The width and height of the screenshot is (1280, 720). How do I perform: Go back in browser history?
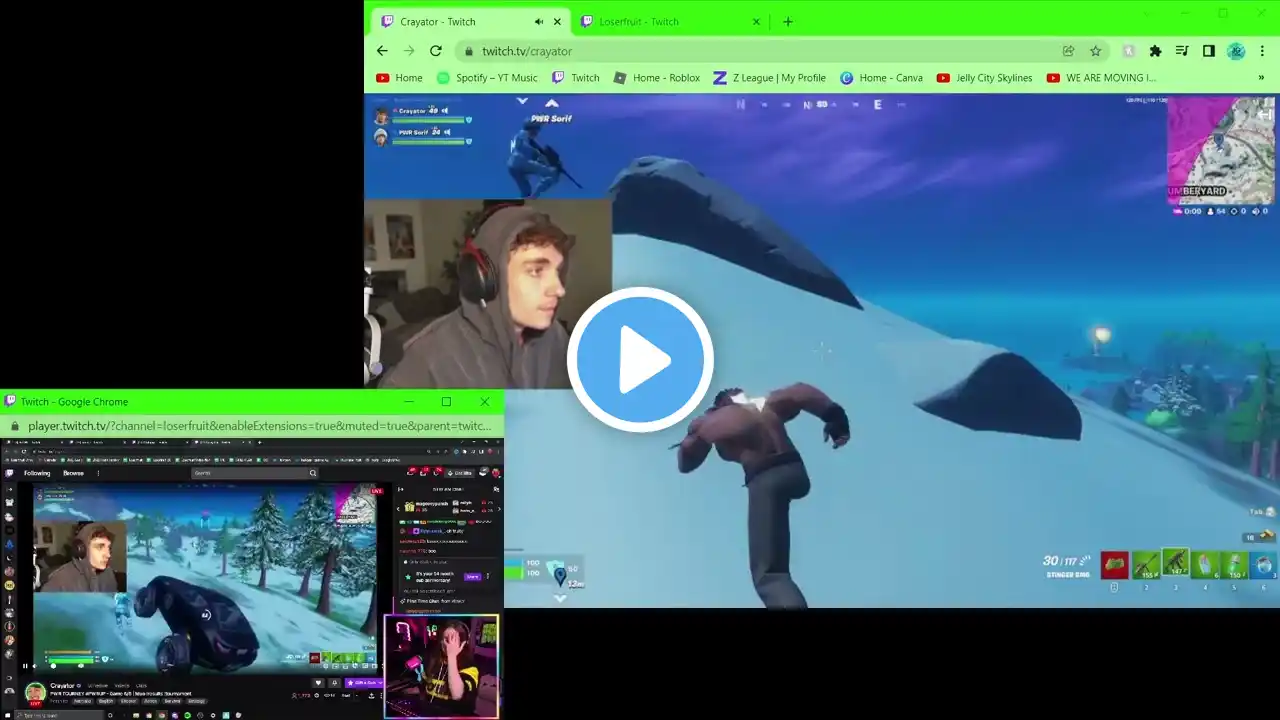coord(382,51)
